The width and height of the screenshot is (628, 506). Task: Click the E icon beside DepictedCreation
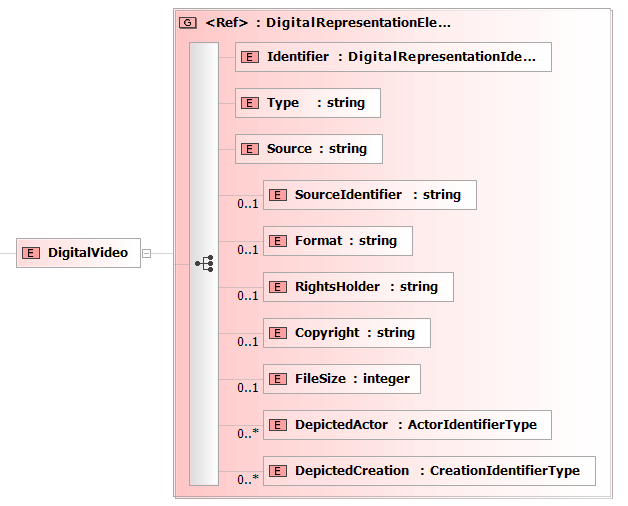coord(279,471)
